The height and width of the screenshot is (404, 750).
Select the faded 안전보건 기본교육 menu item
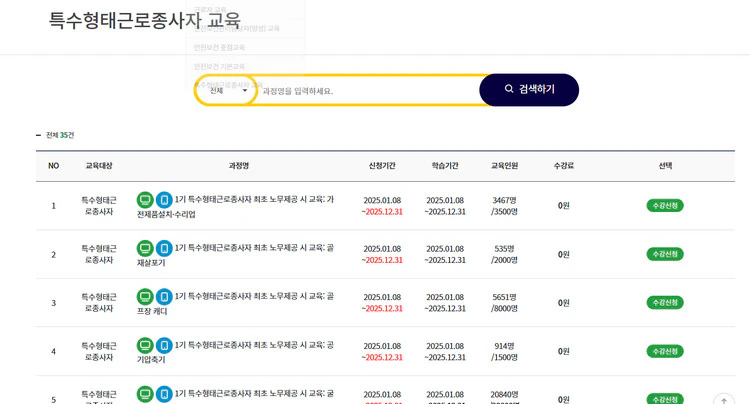click(x=219, y=66)
